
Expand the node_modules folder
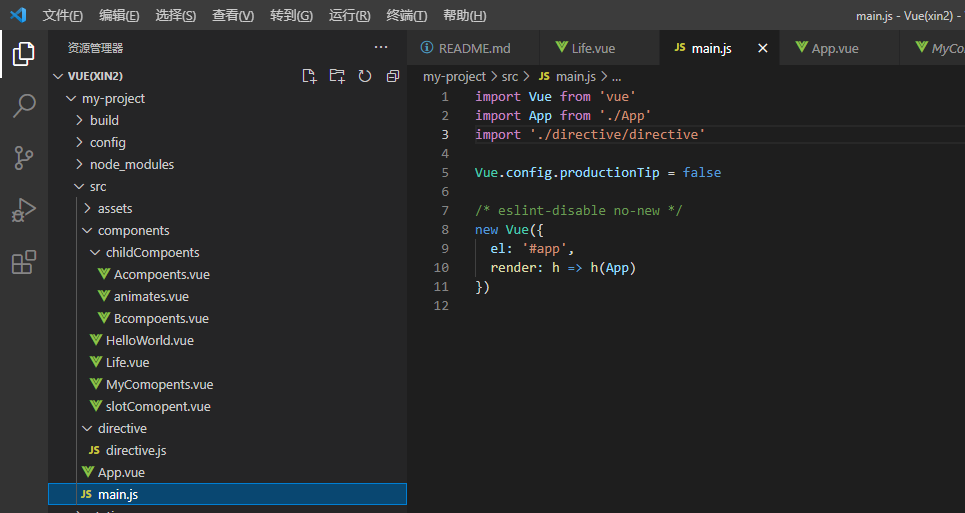79,164
